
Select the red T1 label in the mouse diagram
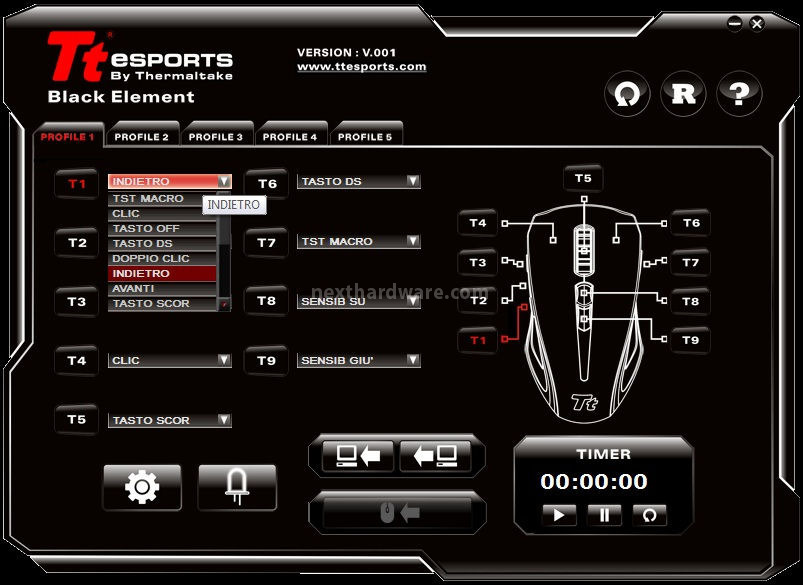click(478, 340)
